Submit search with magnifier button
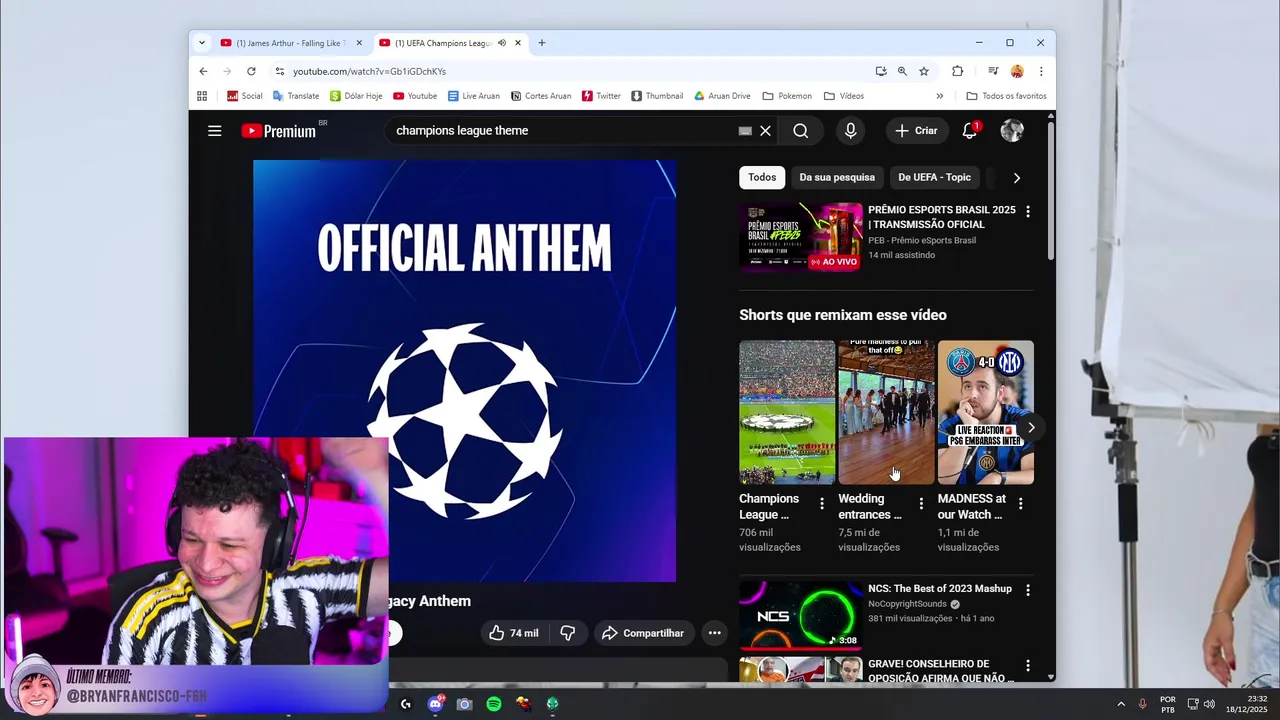 800,131
